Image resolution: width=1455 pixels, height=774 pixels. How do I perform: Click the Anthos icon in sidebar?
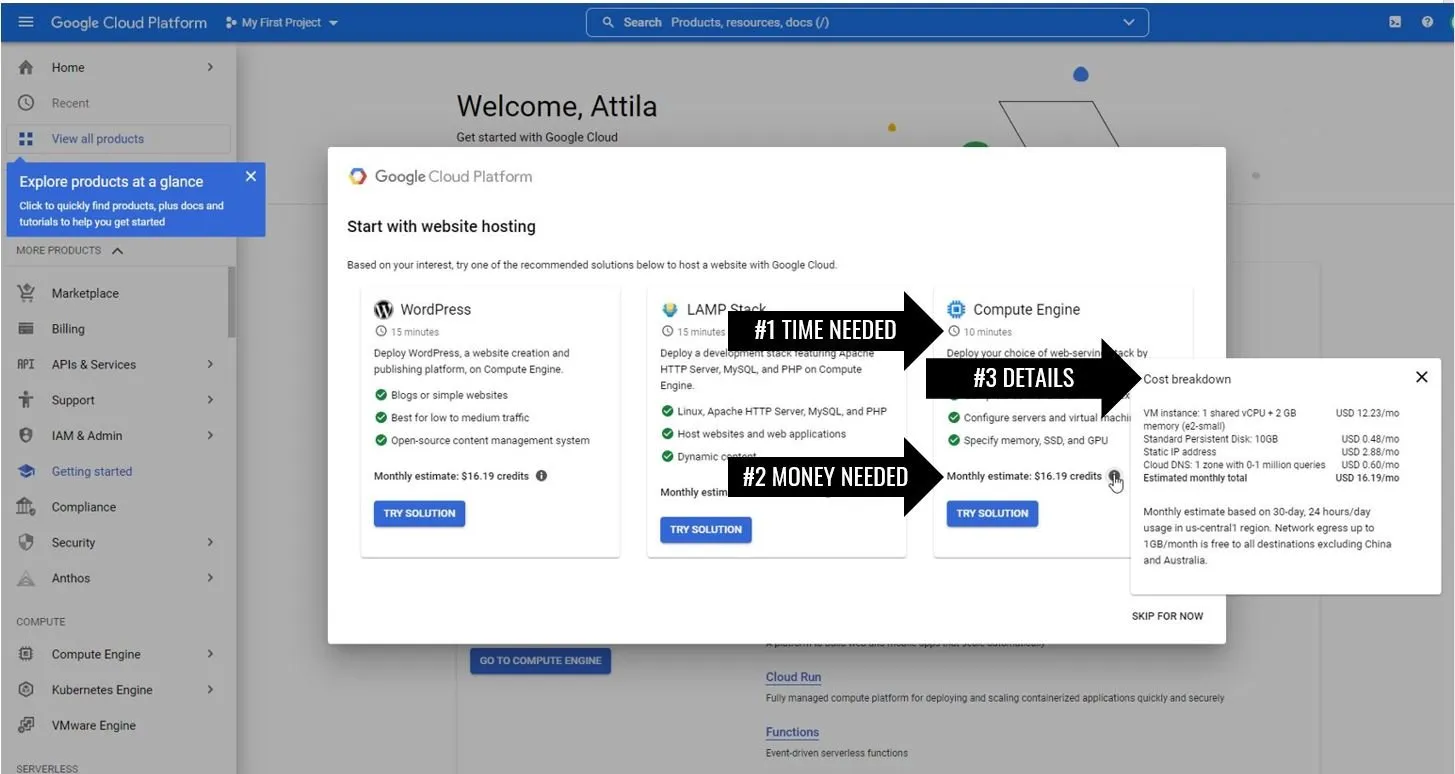point(26,578)
